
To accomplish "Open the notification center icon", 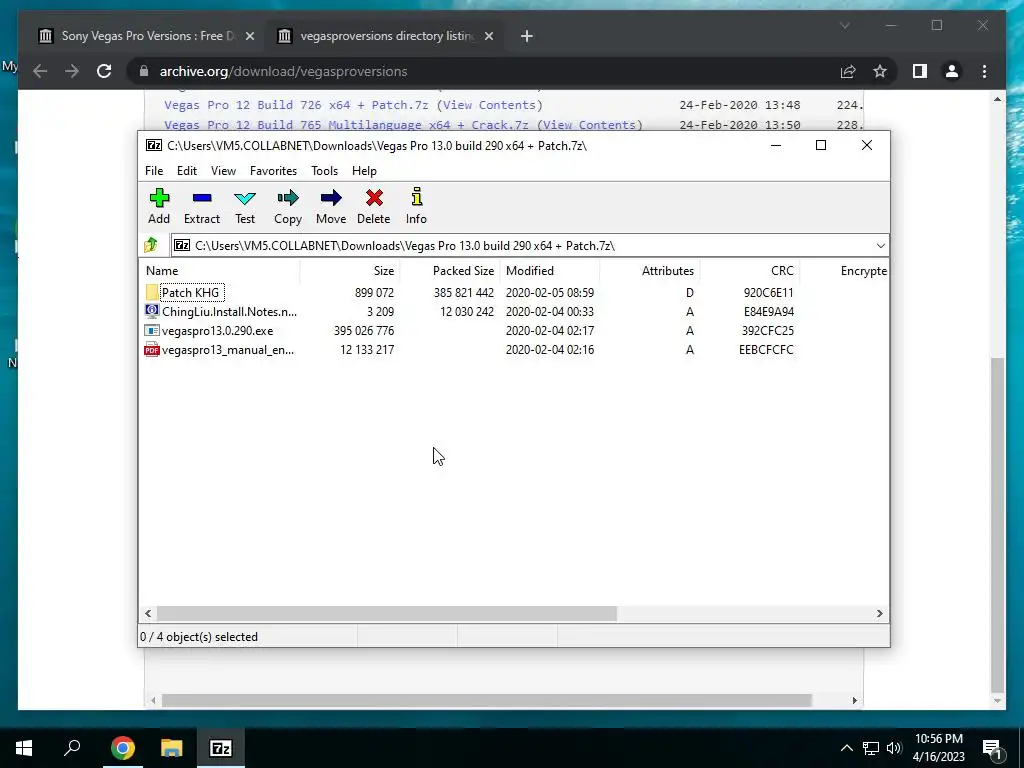I will (992, 748).
